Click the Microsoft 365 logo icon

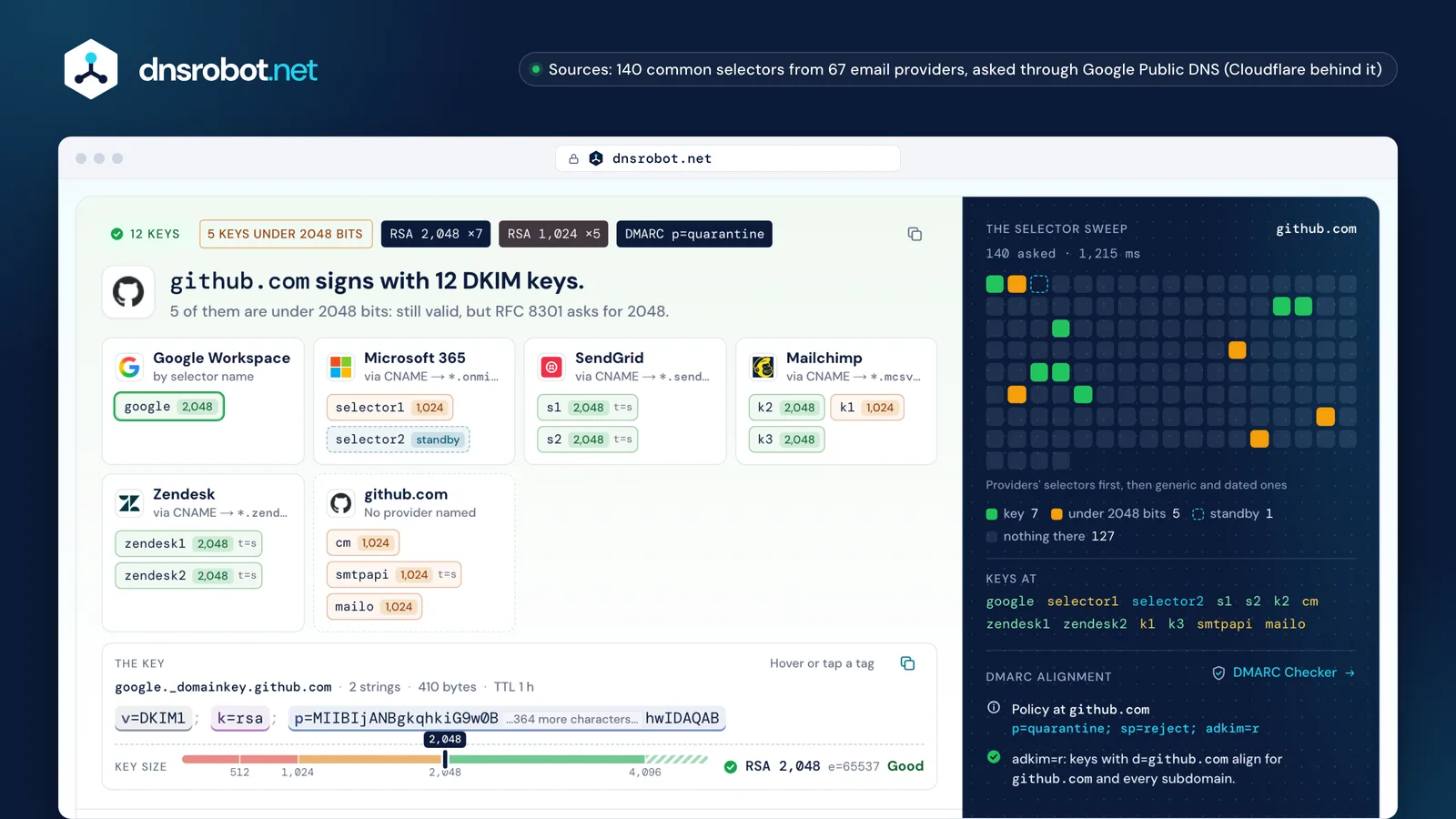340,367
